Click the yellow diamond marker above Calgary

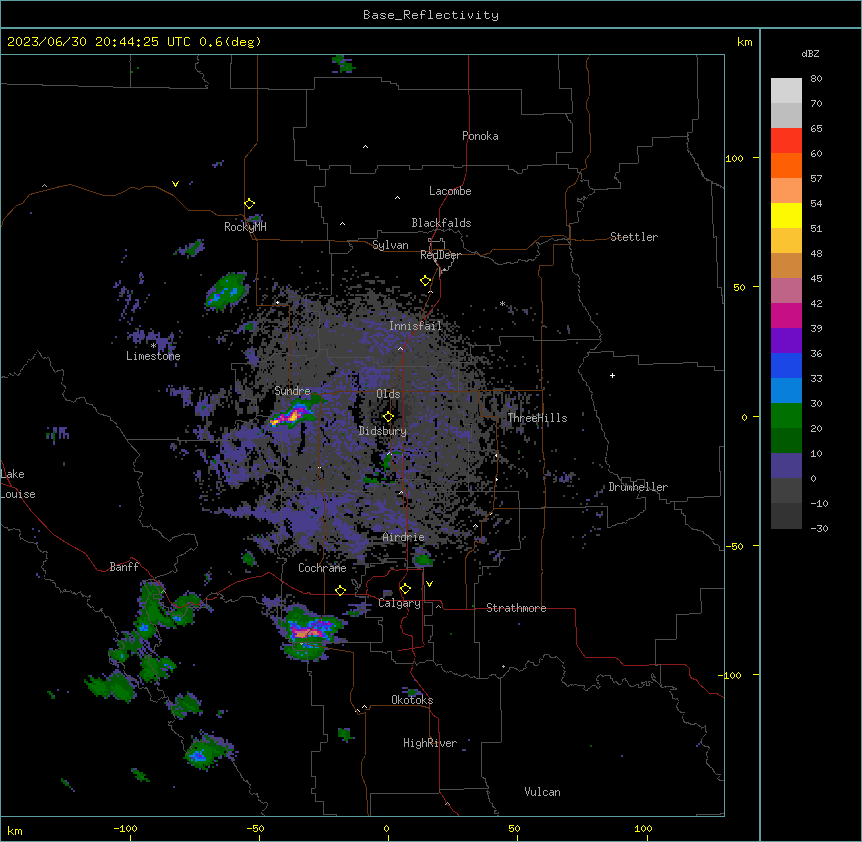click(405, 589)
